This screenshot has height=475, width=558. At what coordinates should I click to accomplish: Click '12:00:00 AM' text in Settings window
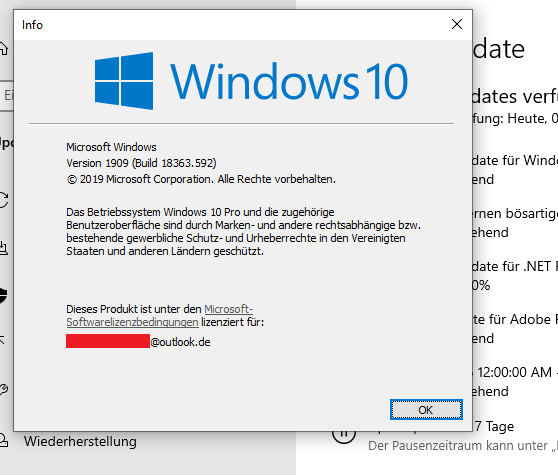[x=515, y=372]
